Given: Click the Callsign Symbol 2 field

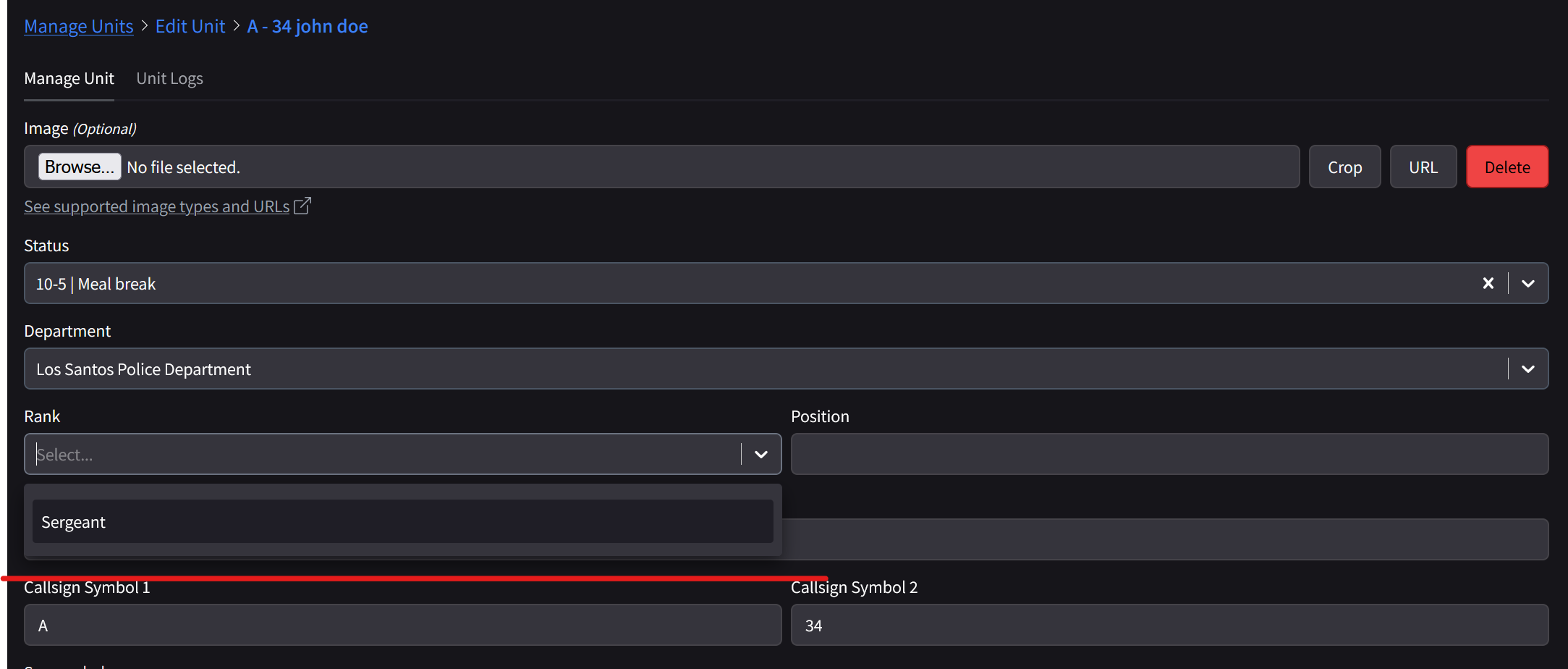Looking at the screenshot, I should (x=1169, y=625).
